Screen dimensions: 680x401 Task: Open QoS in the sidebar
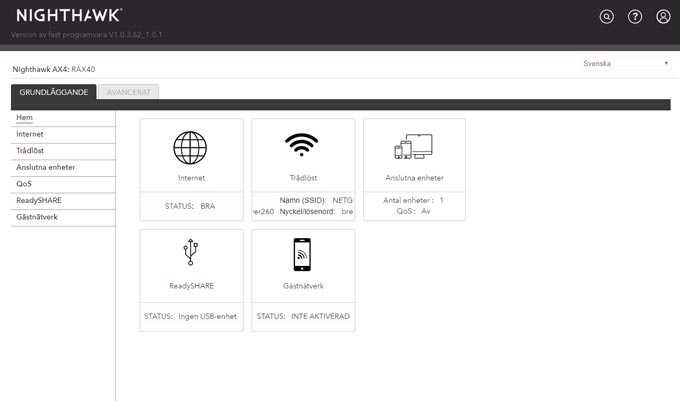pyautogui.click(x=63, y=184)
